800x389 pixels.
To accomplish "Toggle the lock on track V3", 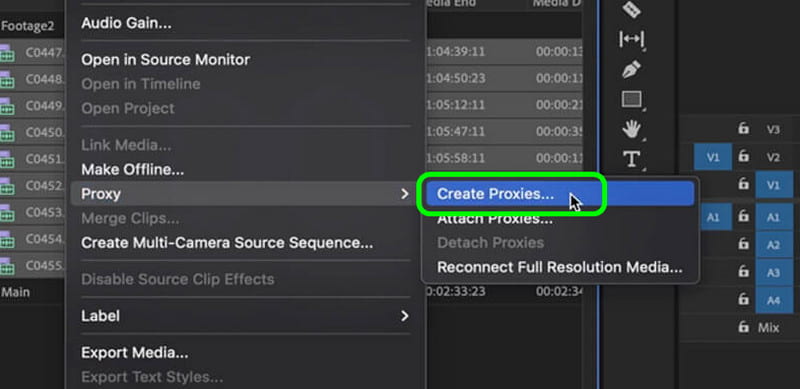I will tap(743, 129).
